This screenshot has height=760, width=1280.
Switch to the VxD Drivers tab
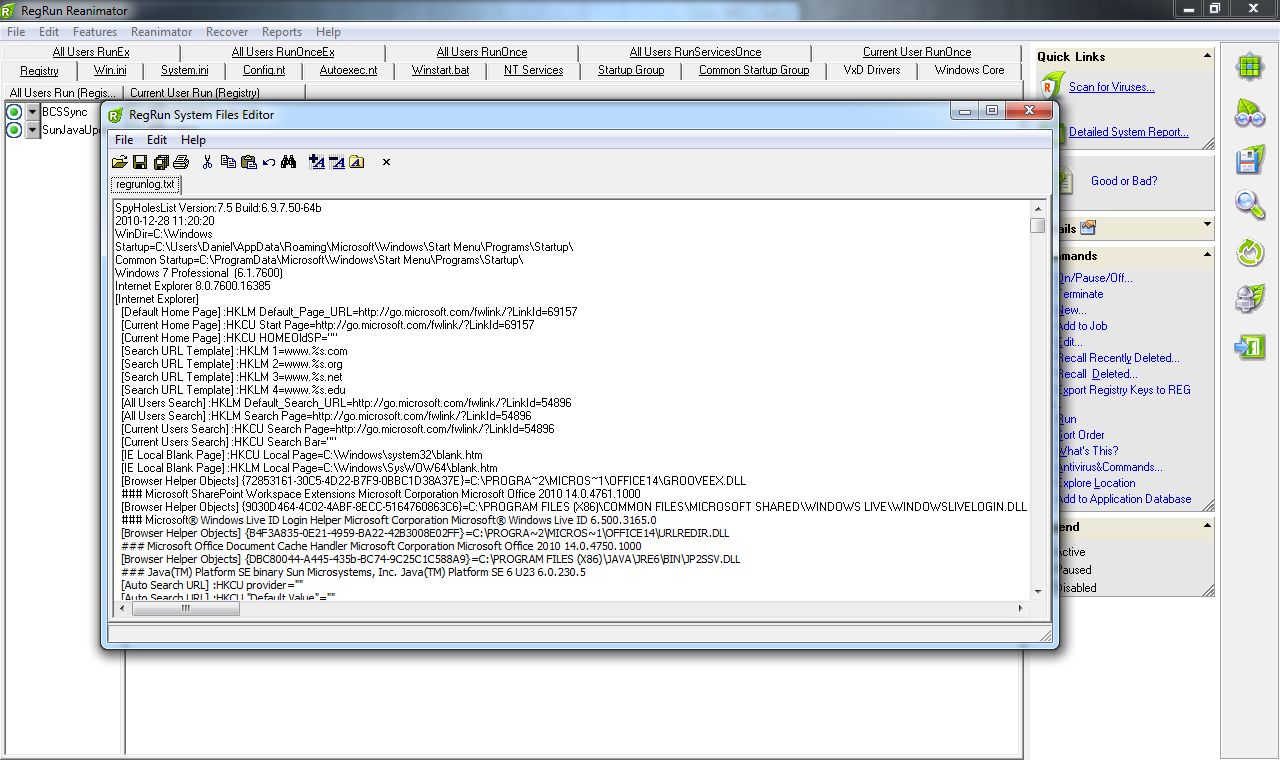click(x=872, y=70)
